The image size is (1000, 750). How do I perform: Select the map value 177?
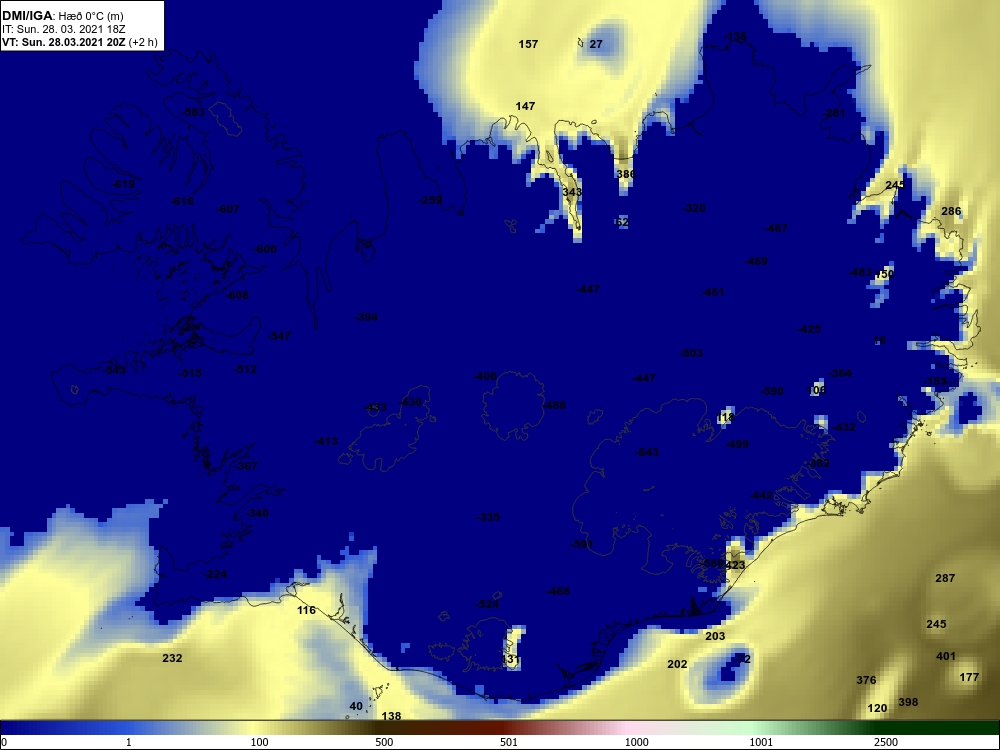coord(969,677)
